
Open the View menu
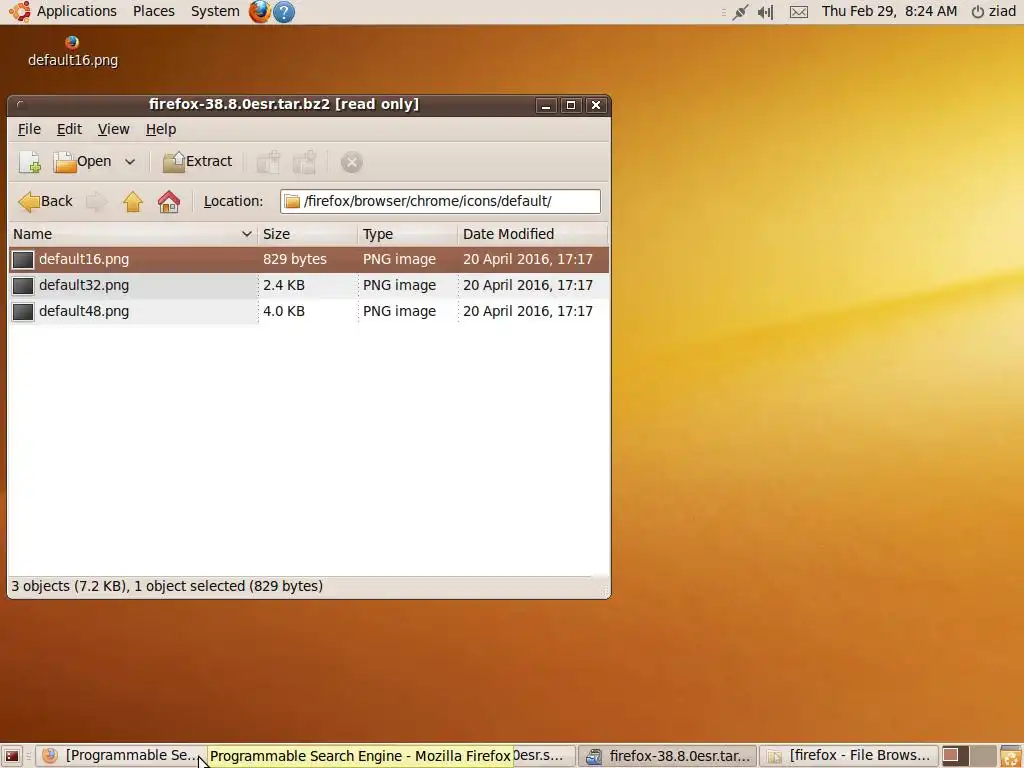[114, 129]
